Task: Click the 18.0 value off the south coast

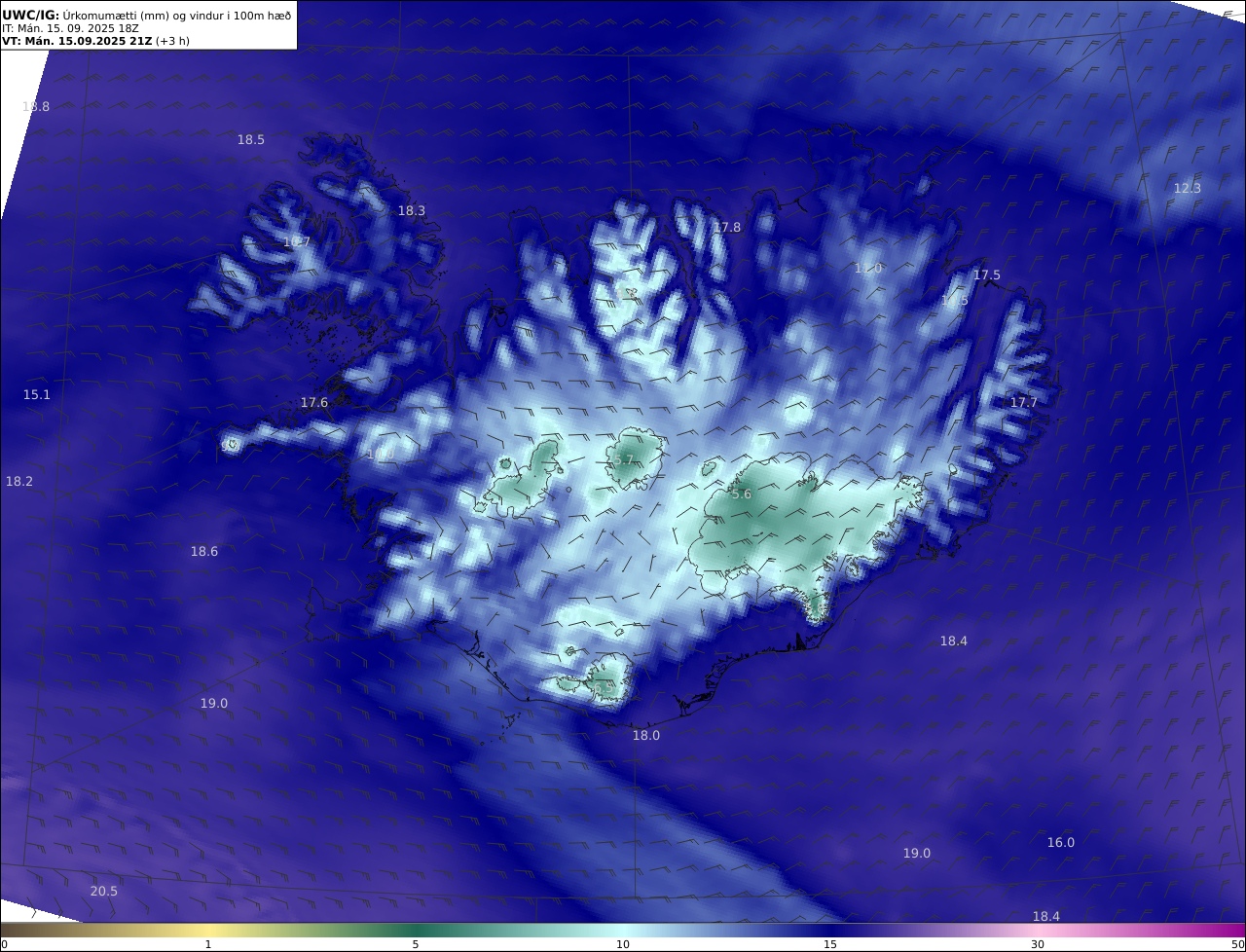Action: coord(646,736)
